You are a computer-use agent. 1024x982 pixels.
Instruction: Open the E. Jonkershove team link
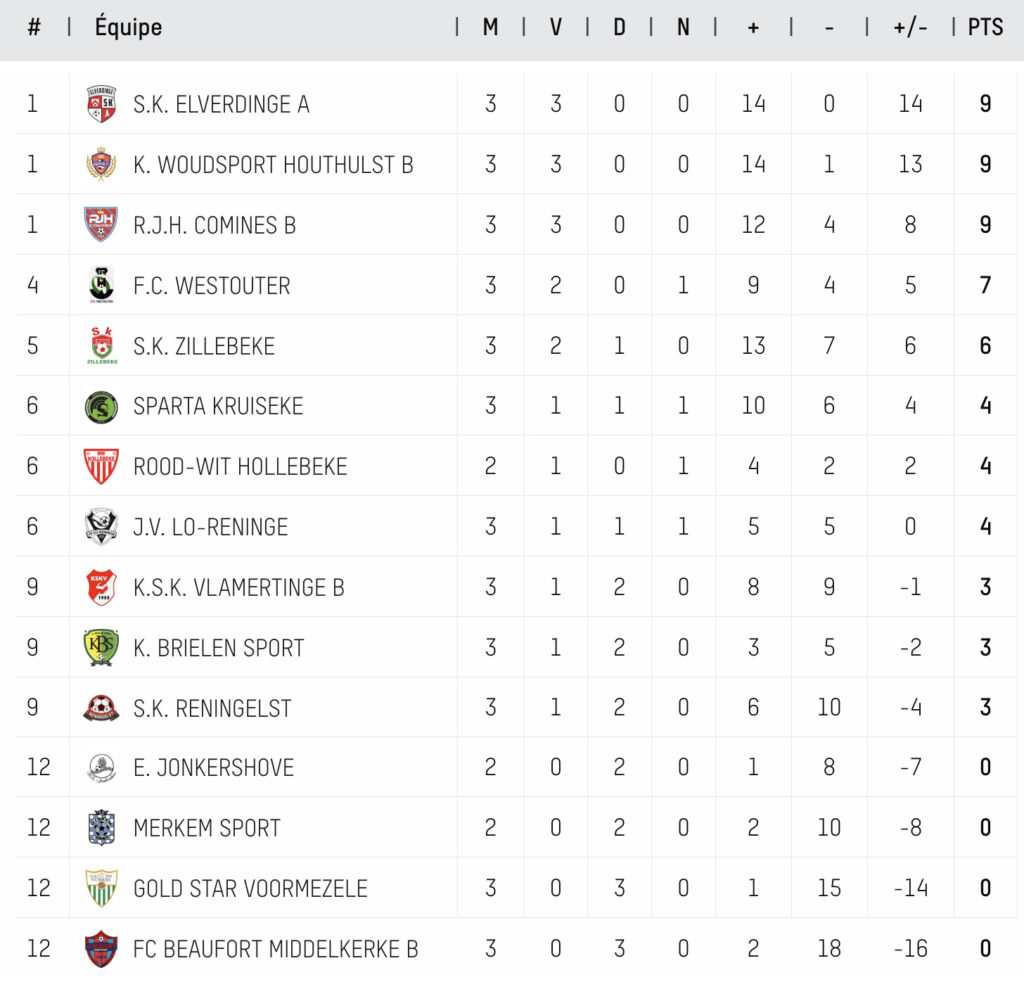pyautogui.click(x=213, y=768)
